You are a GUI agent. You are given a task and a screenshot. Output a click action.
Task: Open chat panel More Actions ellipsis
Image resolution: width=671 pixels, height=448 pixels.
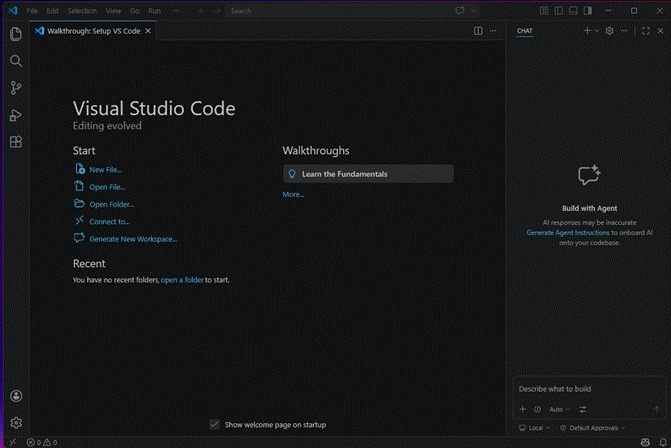(x=624, y=31)
